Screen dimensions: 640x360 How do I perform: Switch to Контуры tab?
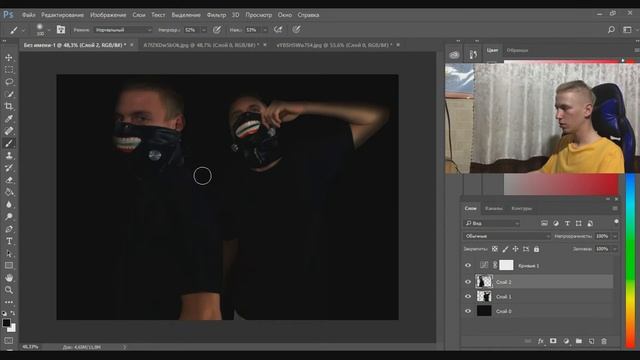[522, 208]
